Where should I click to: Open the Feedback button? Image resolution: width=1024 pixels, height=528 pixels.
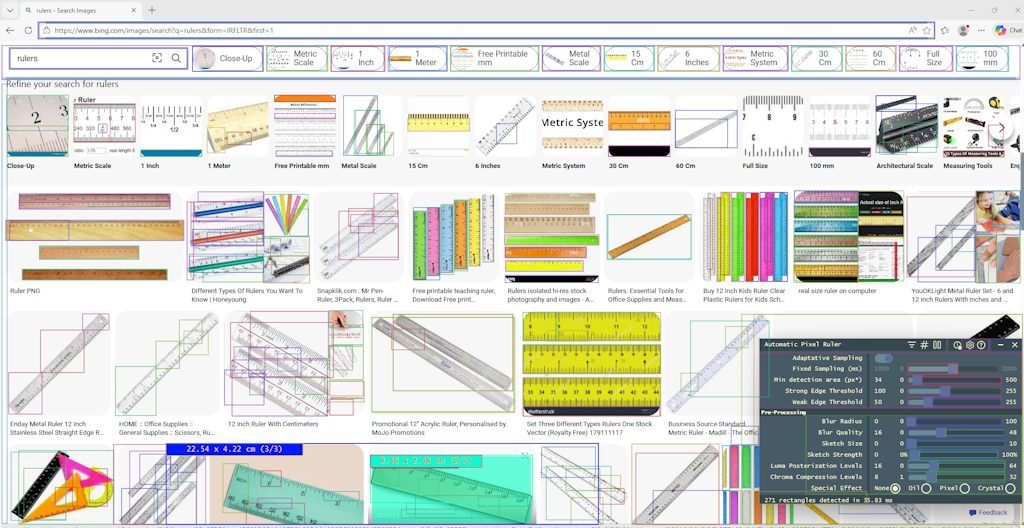988,512
